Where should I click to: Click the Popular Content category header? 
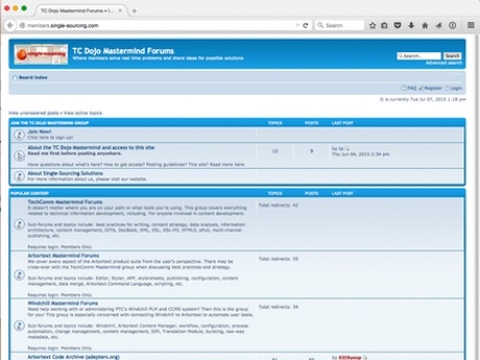(30, 193)
